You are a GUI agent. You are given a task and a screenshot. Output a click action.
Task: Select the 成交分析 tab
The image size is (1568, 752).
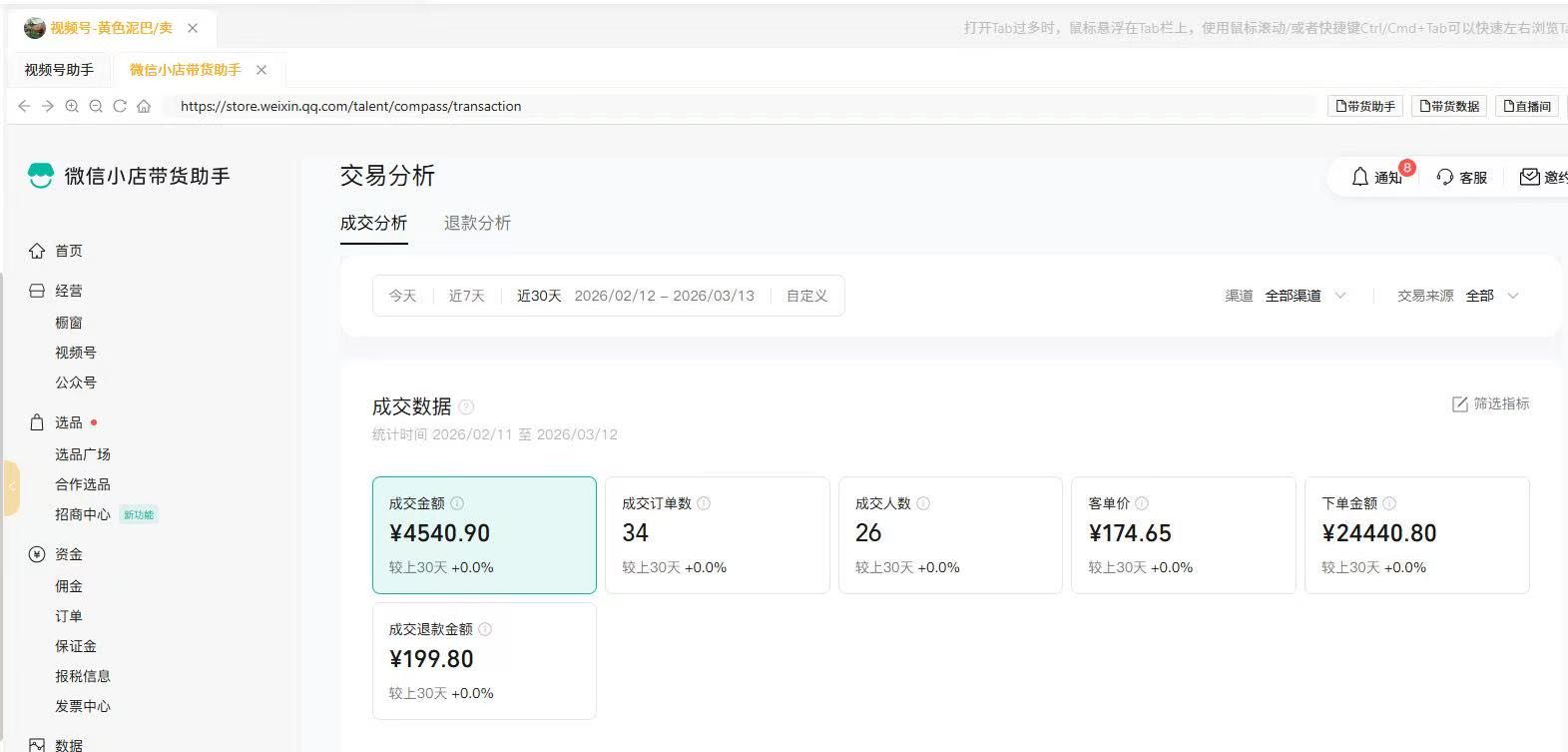coord(373,223)
